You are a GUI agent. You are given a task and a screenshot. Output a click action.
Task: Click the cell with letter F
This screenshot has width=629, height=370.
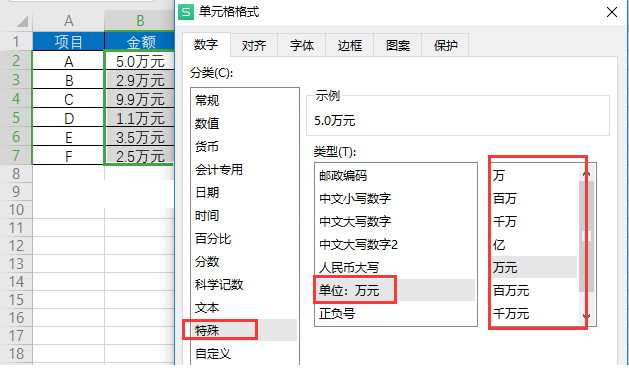click(69, 155)
